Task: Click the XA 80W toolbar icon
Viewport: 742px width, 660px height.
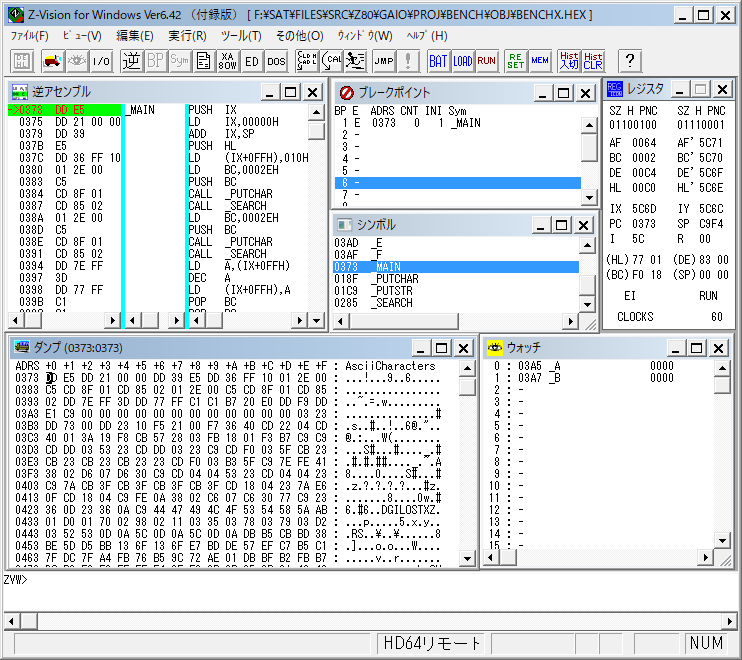Action: click(x=228, y=61)
